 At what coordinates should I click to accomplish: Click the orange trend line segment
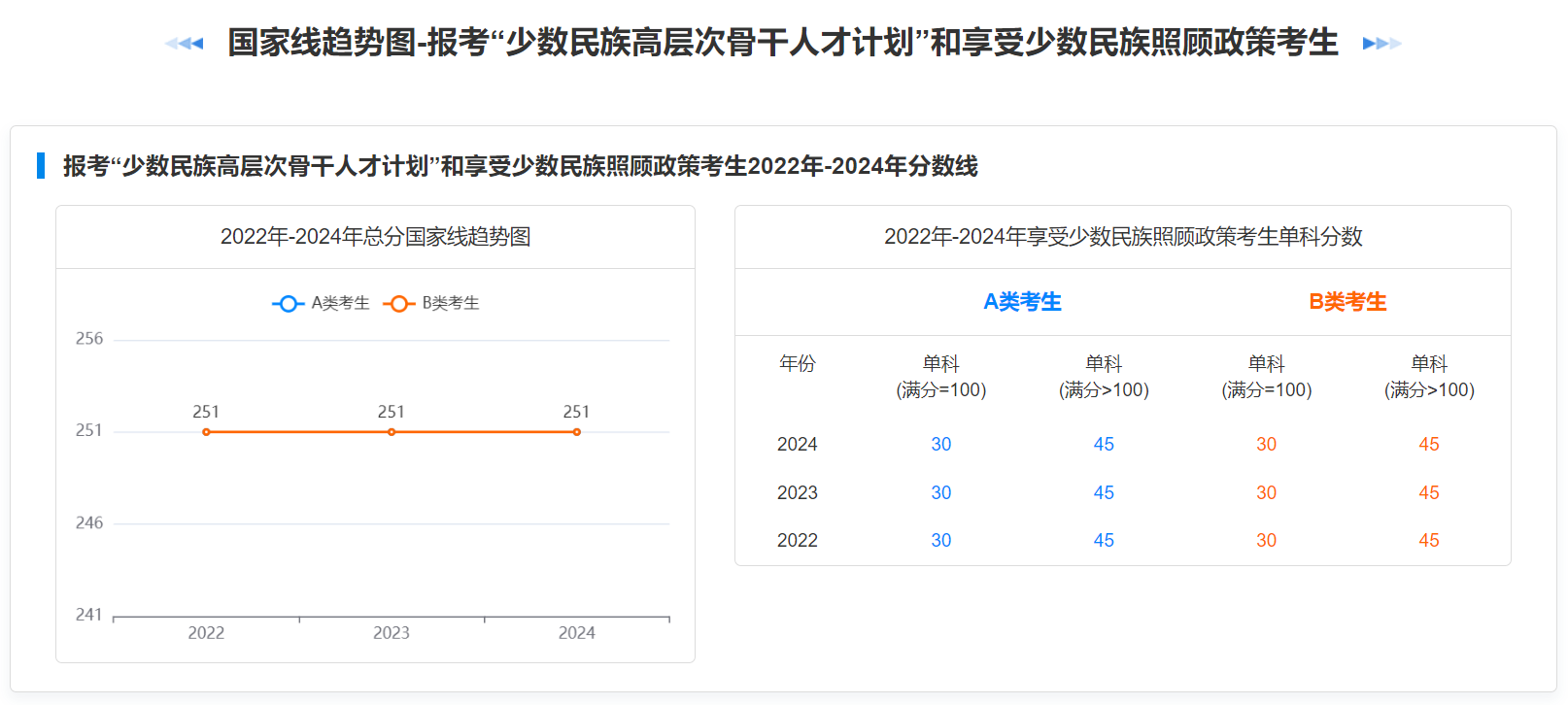(x=298, y=432)
